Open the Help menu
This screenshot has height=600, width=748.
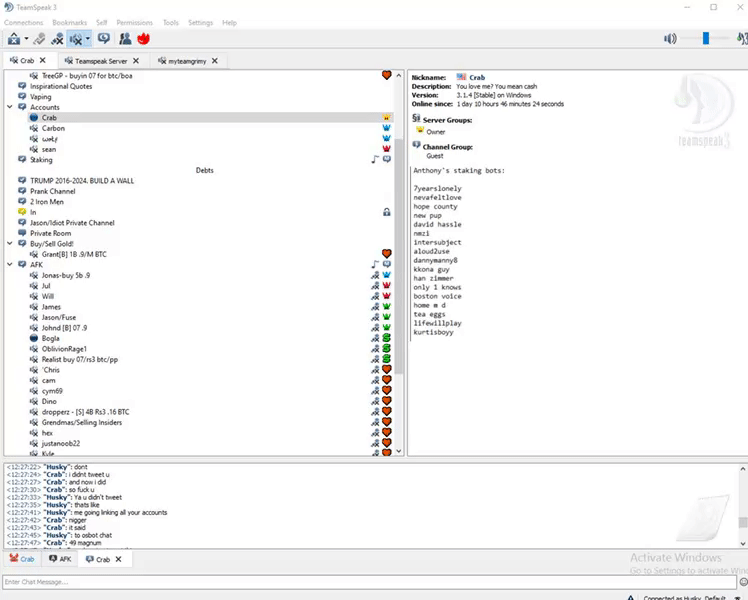click(229, 22)
